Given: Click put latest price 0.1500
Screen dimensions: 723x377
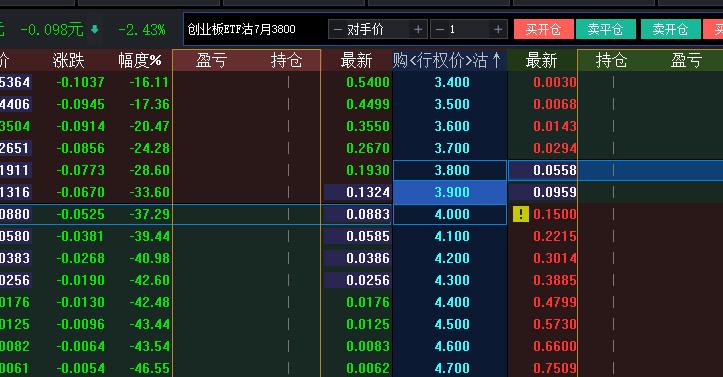Looking at the screenshot, I should (555, 214).
